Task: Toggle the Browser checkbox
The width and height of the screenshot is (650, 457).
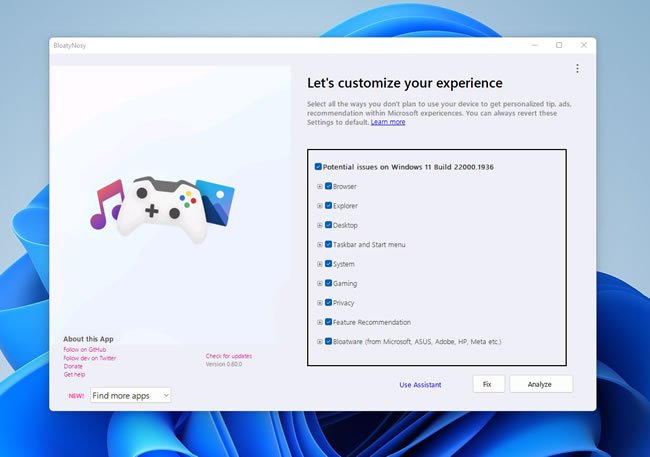Action: (328, 186)
